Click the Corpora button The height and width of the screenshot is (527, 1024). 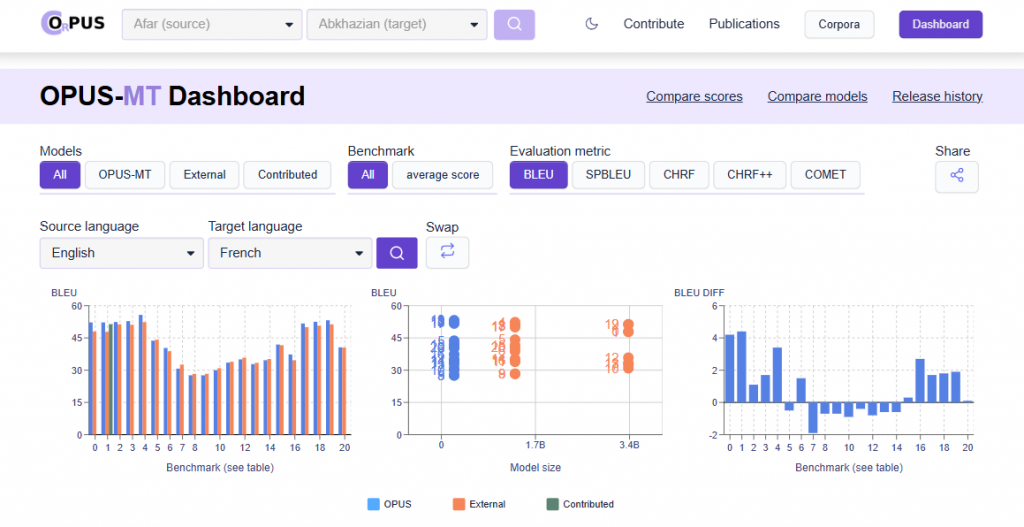pos(839,24)
